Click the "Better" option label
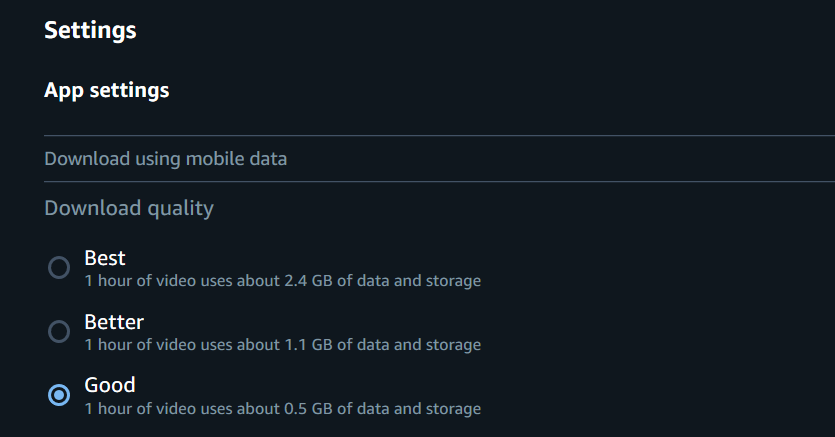This screenshot has height=437, width=835. pyautogui.click(x=114, y=322)
